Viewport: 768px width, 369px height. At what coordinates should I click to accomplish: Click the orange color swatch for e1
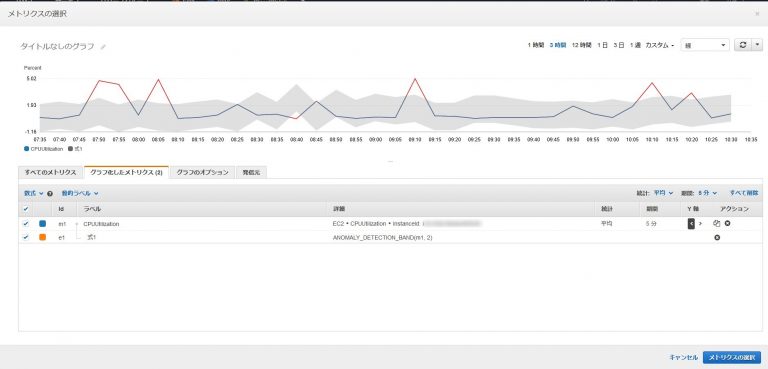(x=43, y=237)
